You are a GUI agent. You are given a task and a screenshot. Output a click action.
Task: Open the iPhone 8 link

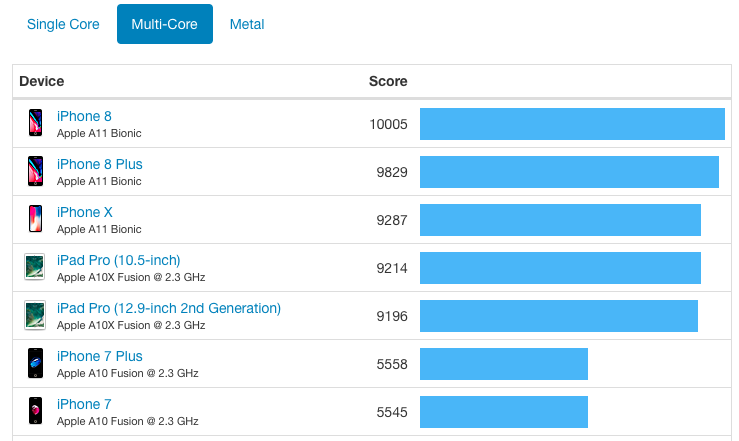[84, 116]
